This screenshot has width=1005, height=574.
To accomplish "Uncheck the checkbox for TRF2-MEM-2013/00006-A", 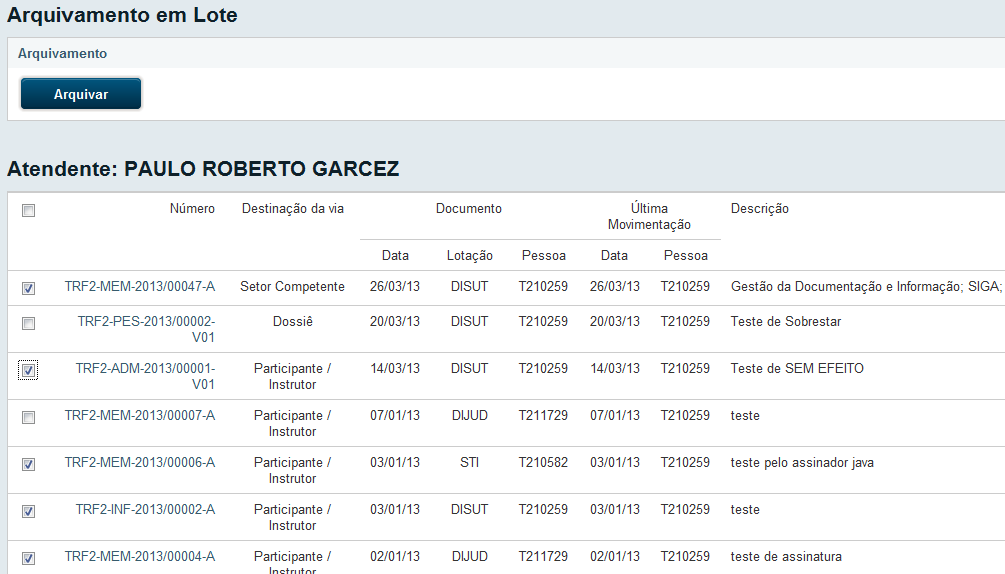I will pos(28,464).
